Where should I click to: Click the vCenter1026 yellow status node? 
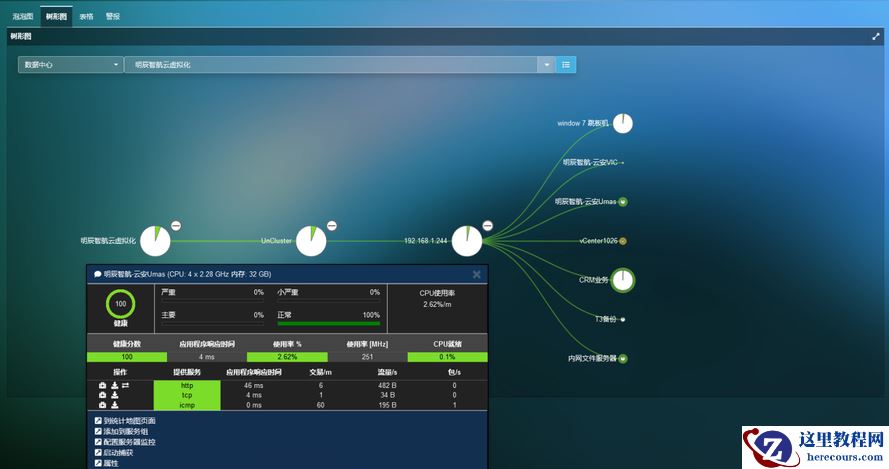click(623, 241)
